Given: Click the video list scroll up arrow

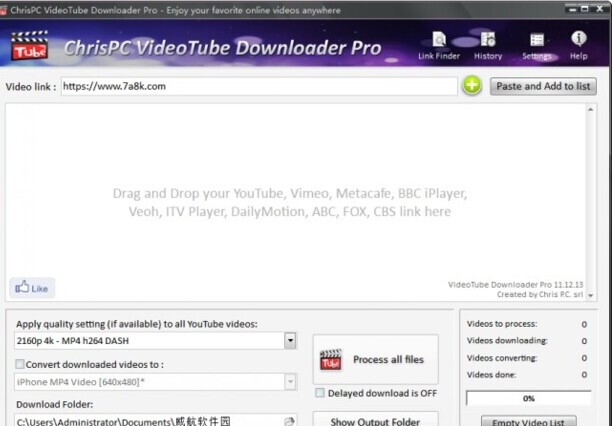Looking at the screenshot, I should pyautogui.click(x=591, y=110).
